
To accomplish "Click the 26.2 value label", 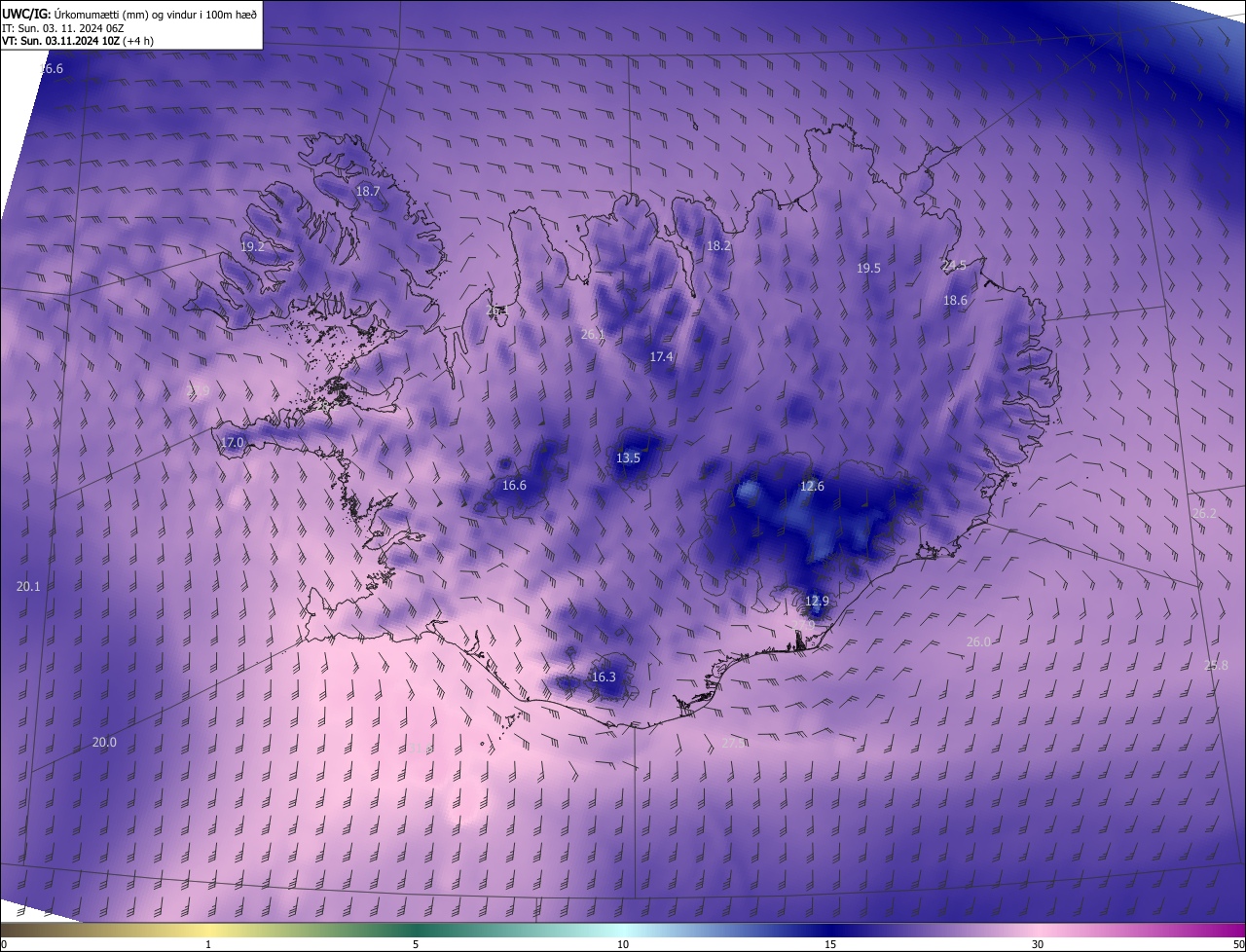I will click(1204, 513).
